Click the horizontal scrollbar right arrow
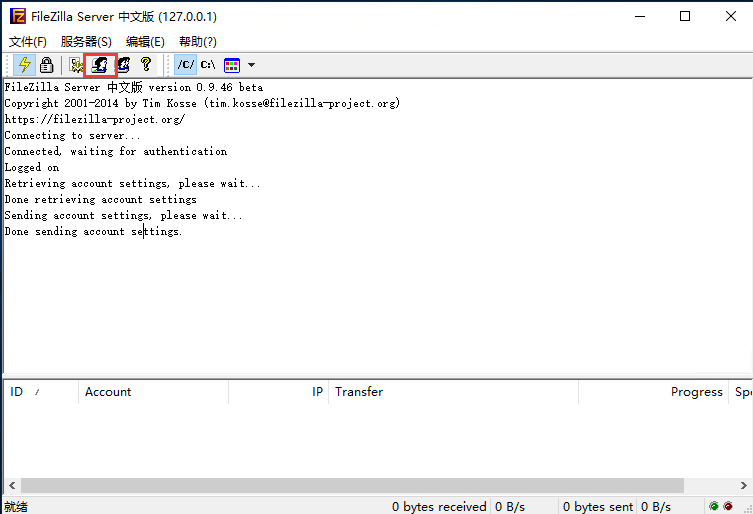This screenshot has height=514, width=753. click(x=743, y=486)
